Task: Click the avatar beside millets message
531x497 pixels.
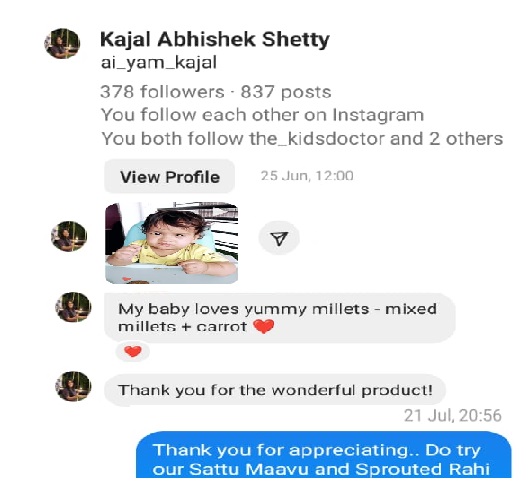Action: [x=73, y=307]
